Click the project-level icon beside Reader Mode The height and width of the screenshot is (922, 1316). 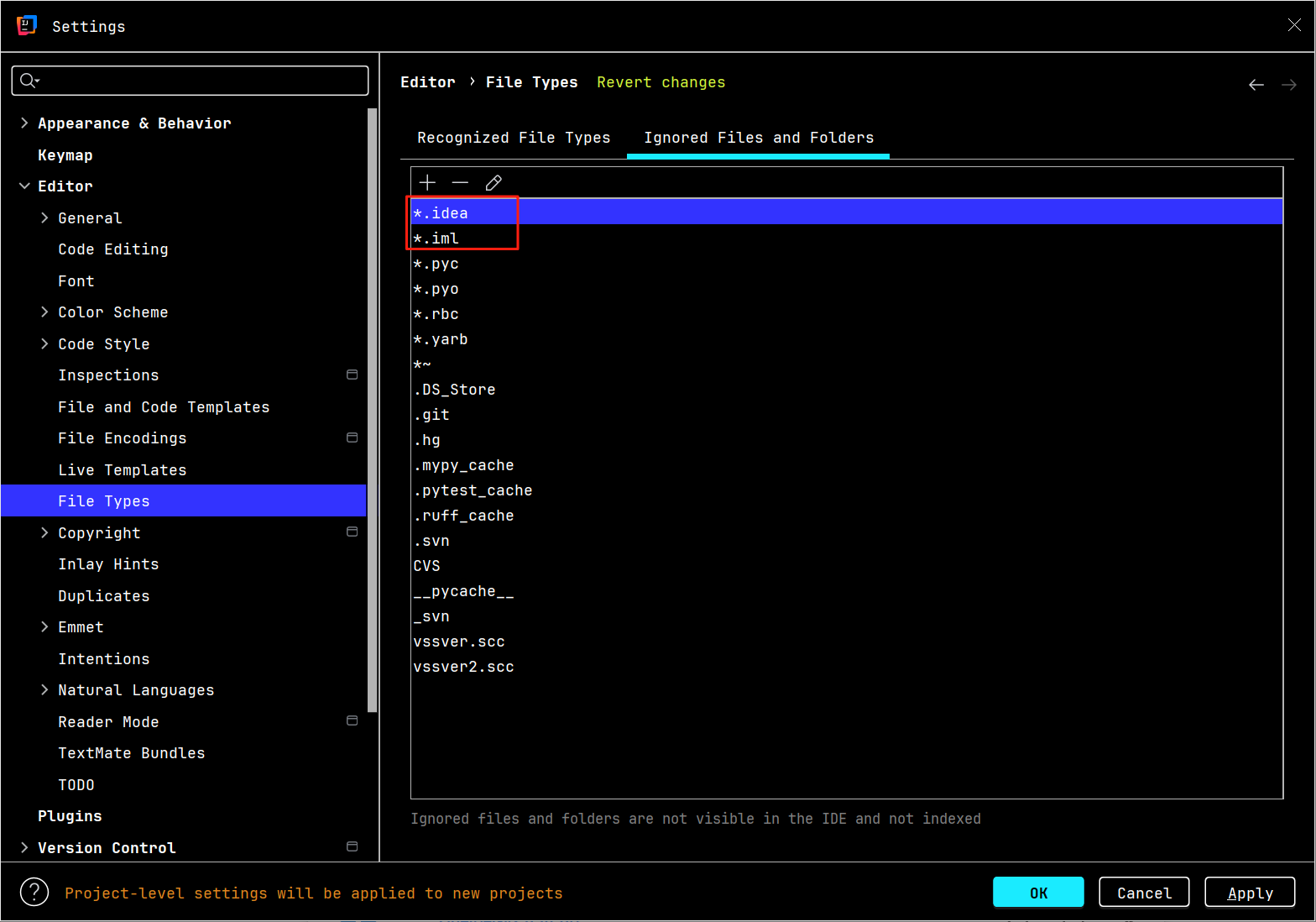352,721
